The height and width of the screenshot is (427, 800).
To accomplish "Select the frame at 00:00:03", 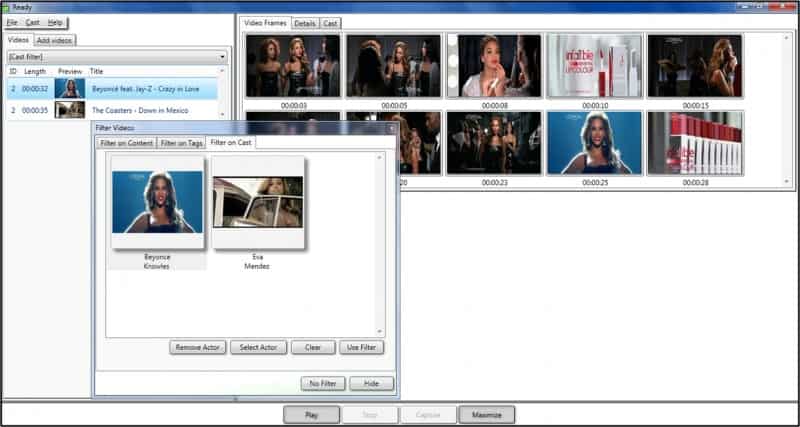I will [293, 66].
